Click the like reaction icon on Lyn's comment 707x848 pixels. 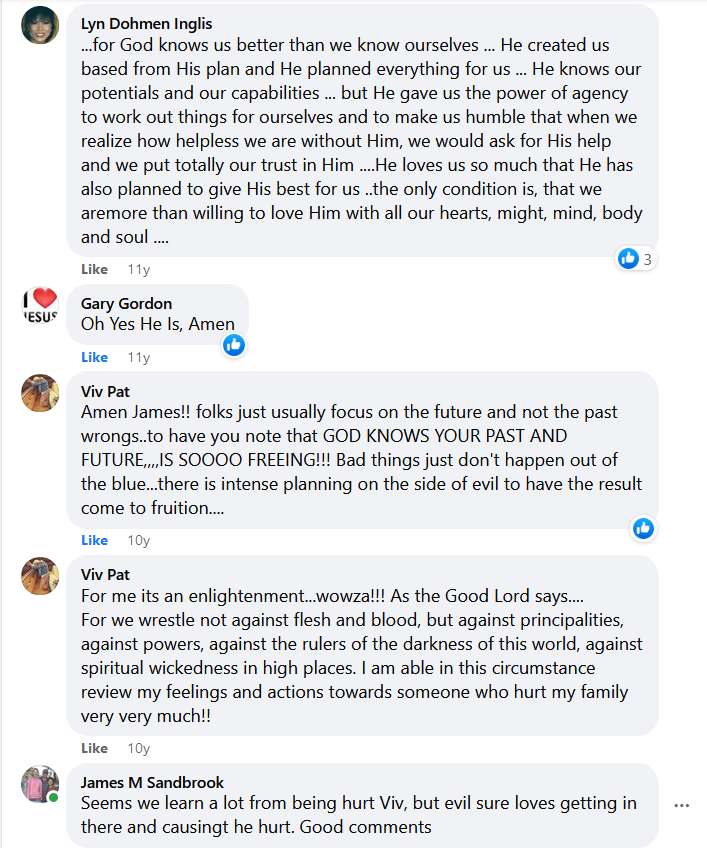pyautogui.click(x=628, y=258)
